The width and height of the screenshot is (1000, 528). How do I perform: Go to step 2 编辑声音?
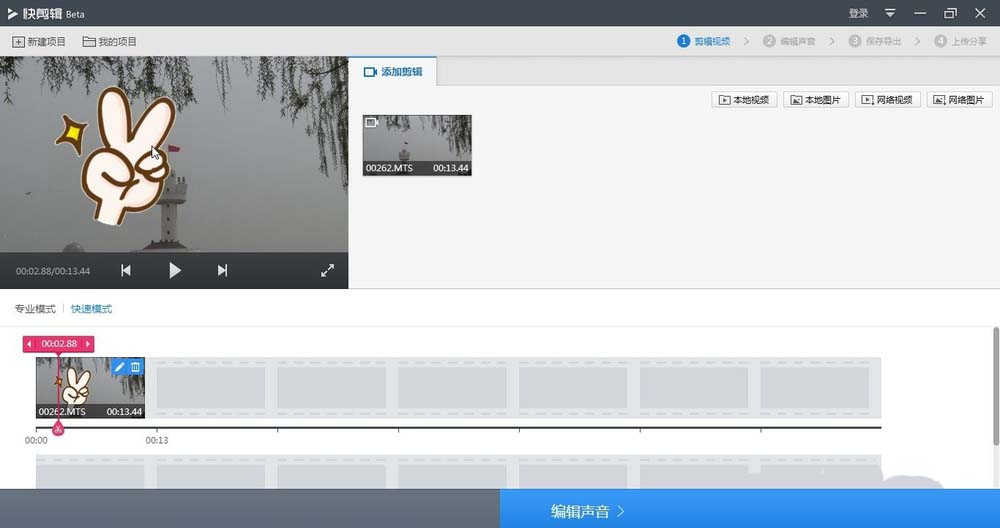coord(790,41)
